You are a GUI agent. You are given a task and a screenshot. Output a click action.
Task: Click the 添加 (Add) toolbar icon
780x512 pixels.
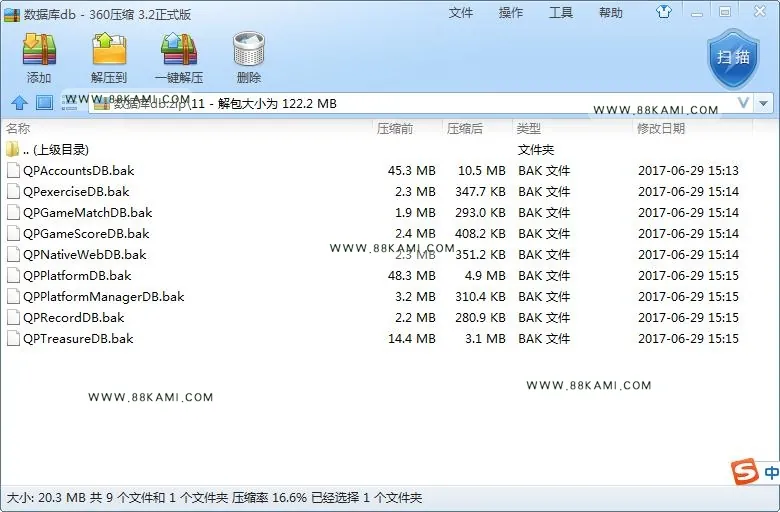39,57
